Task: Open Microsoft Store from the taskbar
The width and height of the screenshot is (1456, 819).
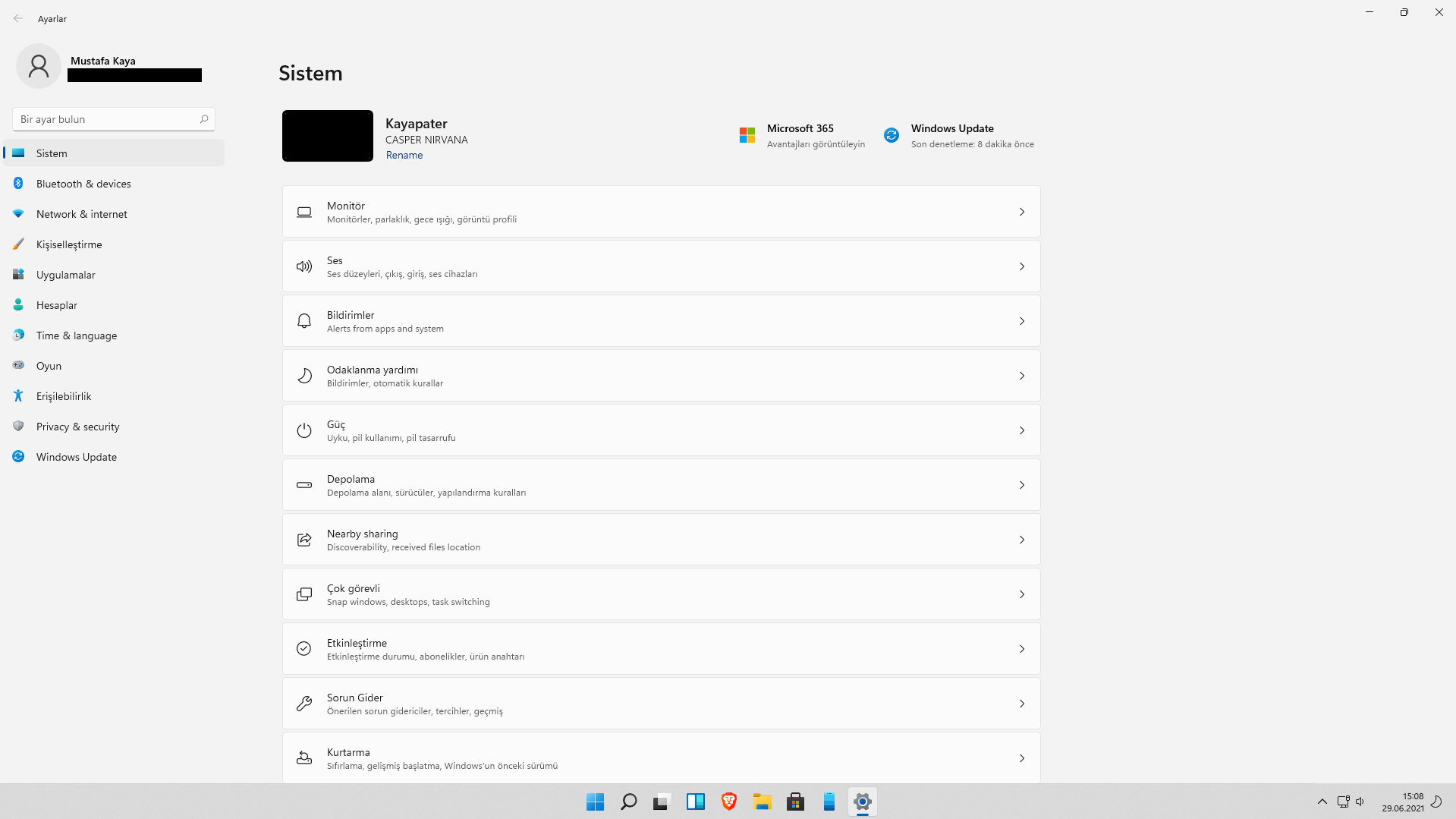Action: tap(796, 802)
